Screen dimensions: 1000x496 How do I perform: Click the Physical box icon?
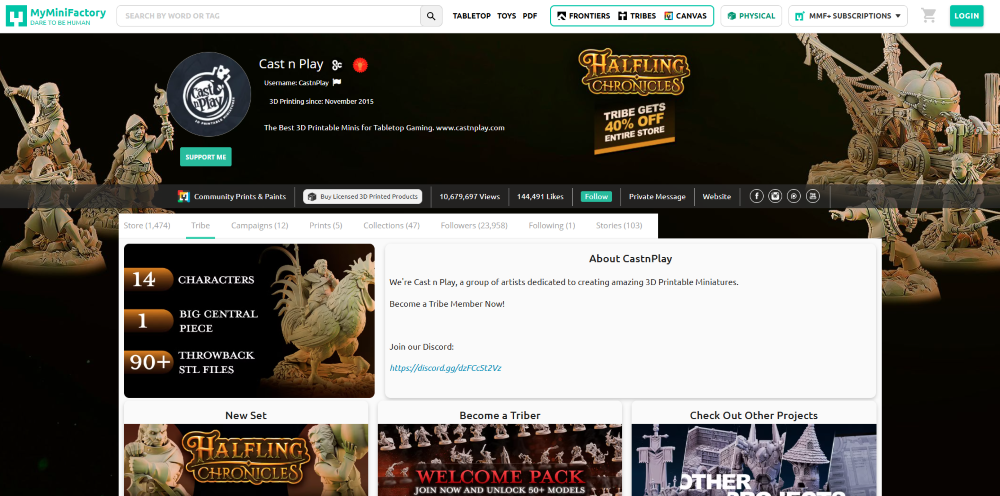[x=732, y=16]
